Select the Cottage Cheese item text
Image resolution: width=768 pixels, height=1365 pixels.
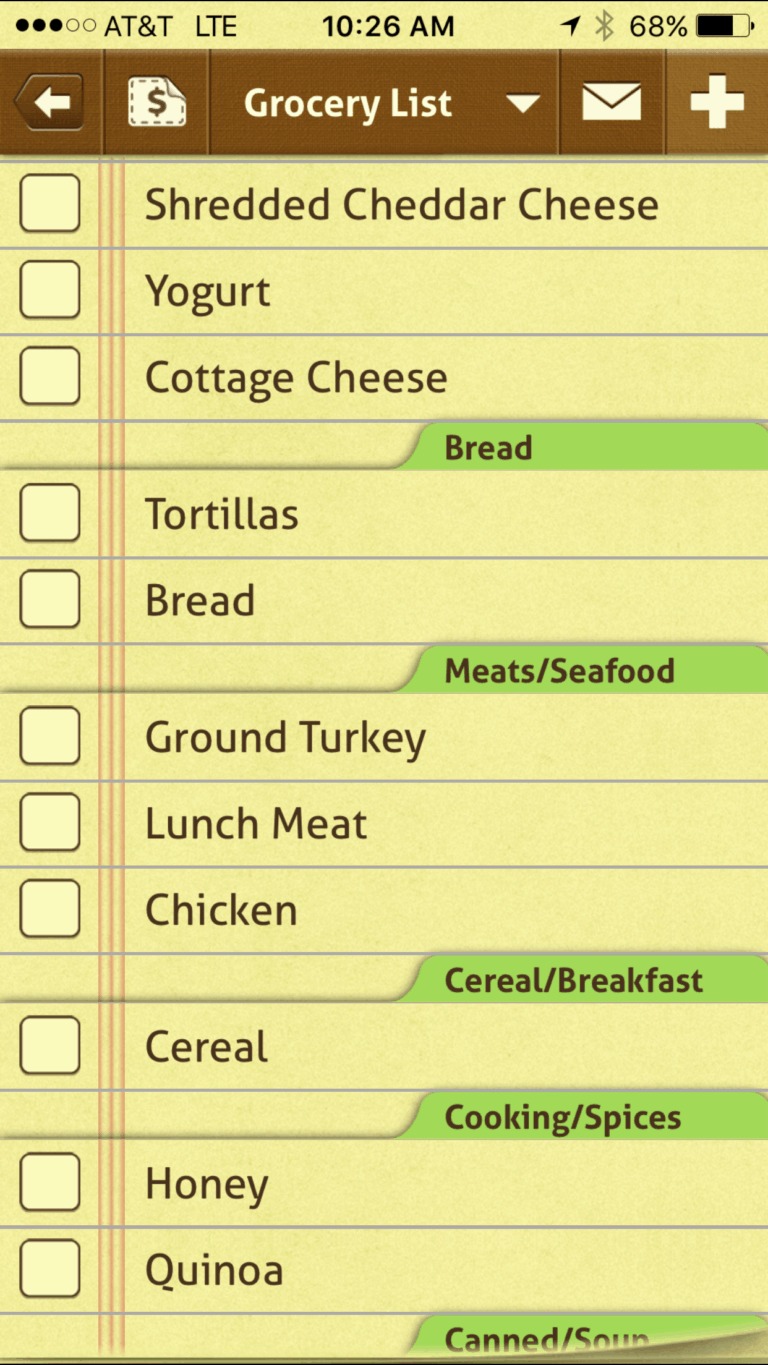[296, 377]
